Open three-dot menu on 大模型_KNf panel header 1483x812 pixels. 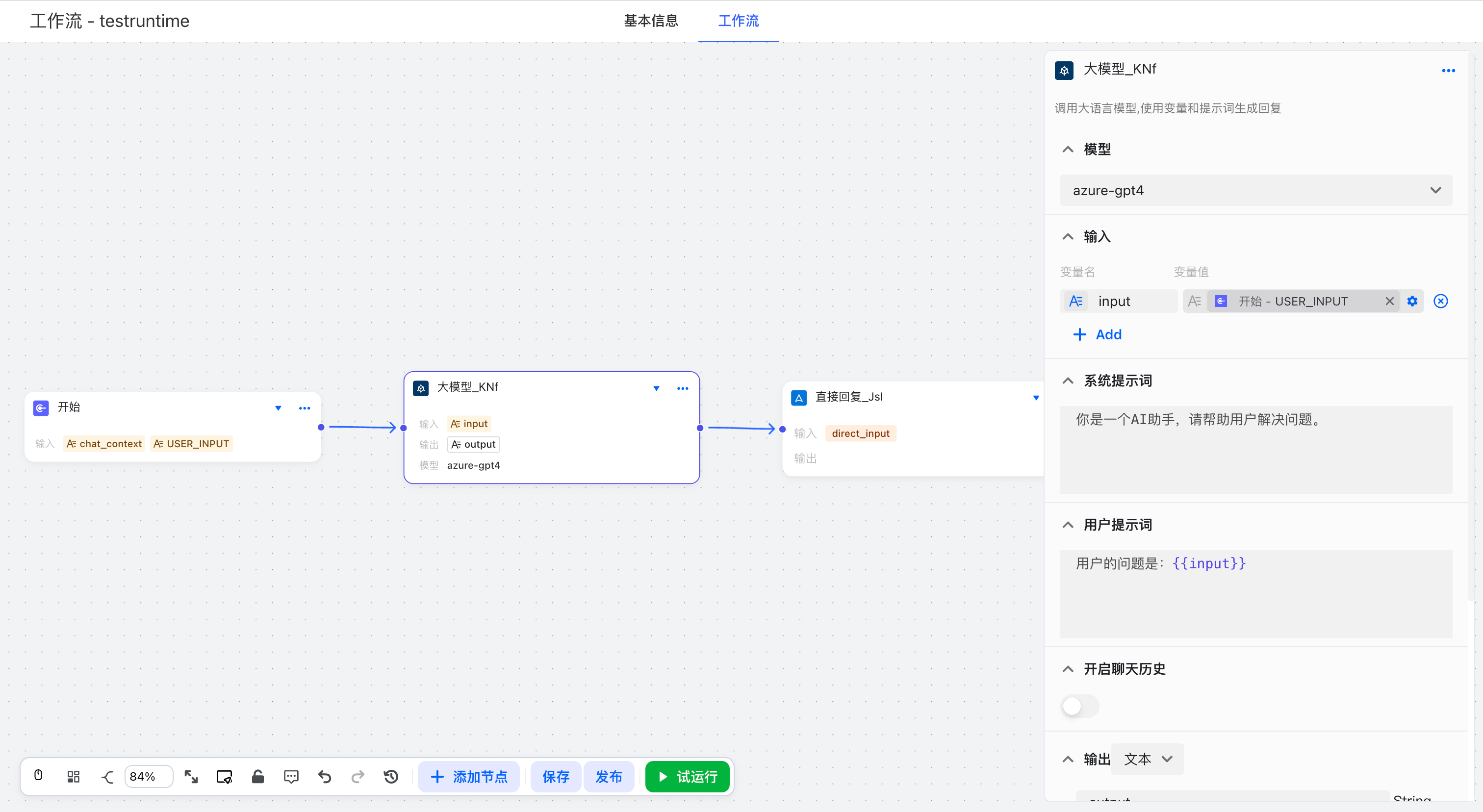tap(1448, 70)
